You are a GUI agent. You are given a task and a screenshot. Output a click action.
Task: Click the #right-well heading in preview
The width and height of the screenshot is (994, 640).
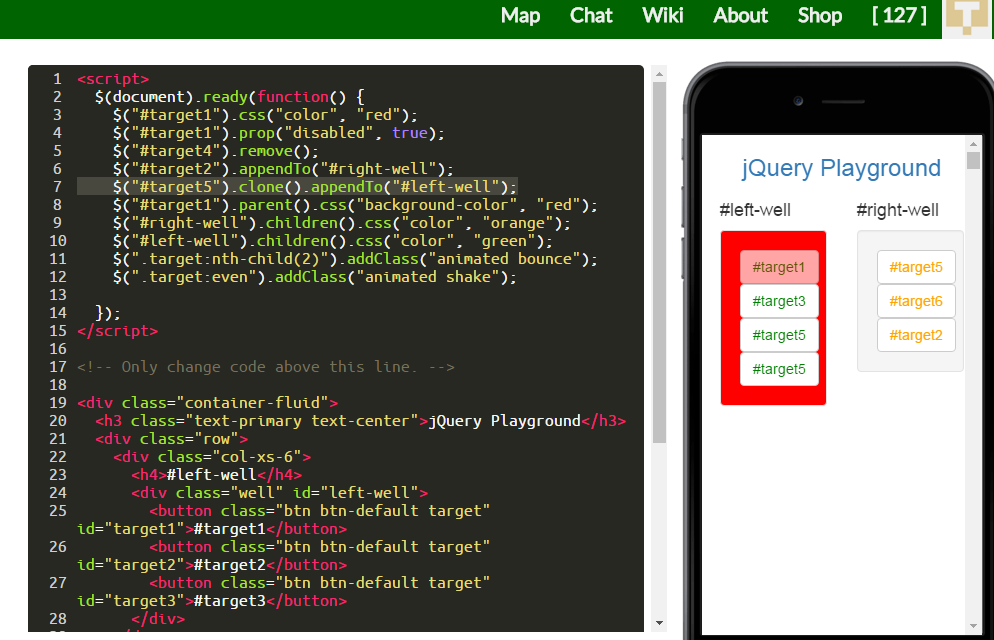click(897, 210)
